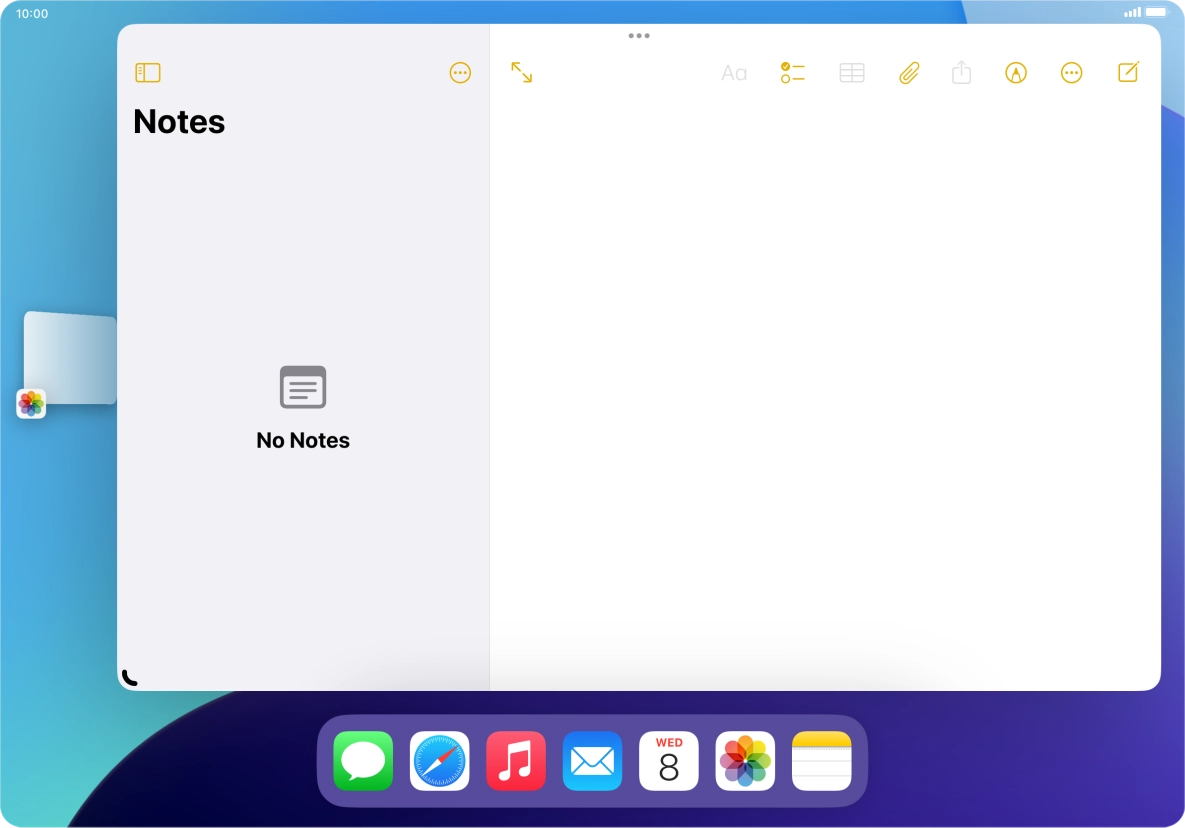Tap the phone icon in the sidebar corner
Viewport: 1185px width, 828px height.
pos(129,677)
